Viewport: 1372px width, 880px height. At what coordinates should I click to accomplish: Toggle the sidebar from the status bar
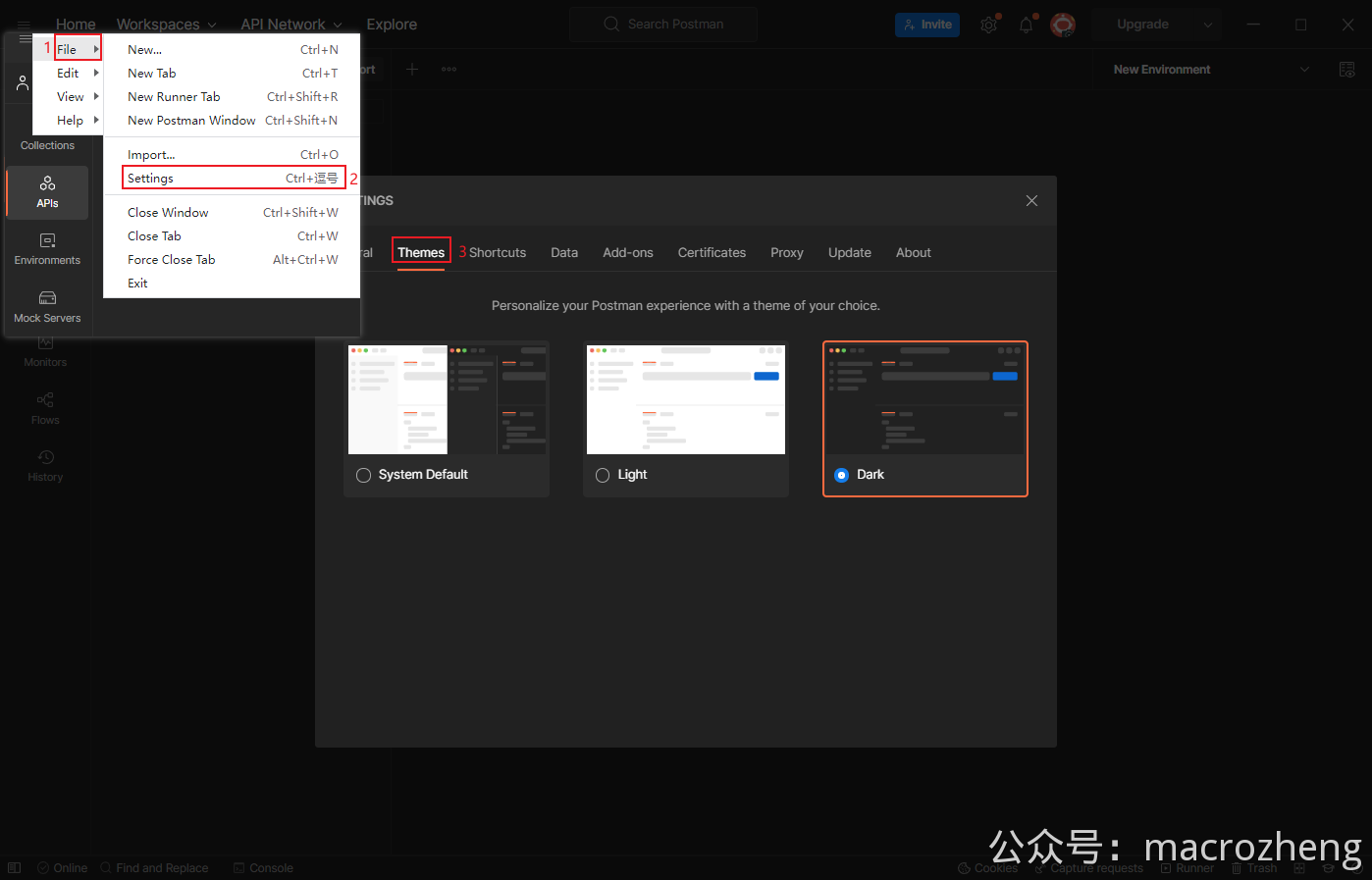(15, 868)
